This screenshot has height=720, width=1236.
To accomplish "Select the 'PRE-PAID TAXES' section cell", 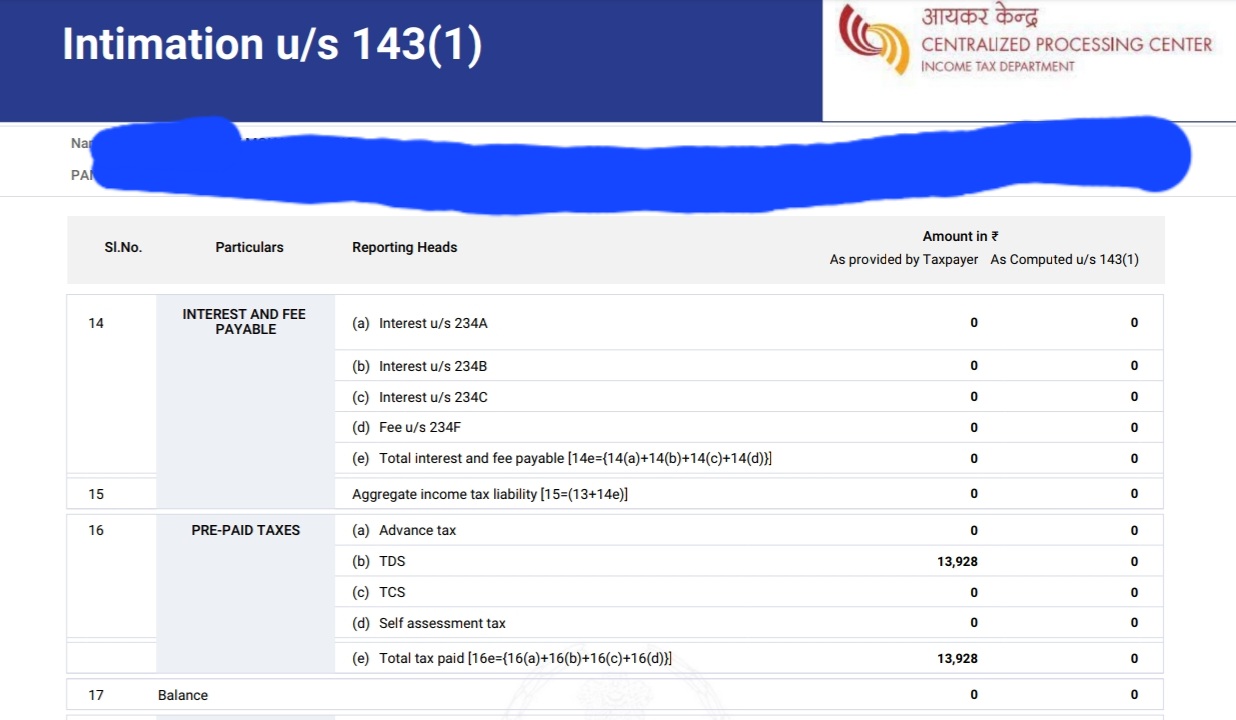I will pos(245,530).
